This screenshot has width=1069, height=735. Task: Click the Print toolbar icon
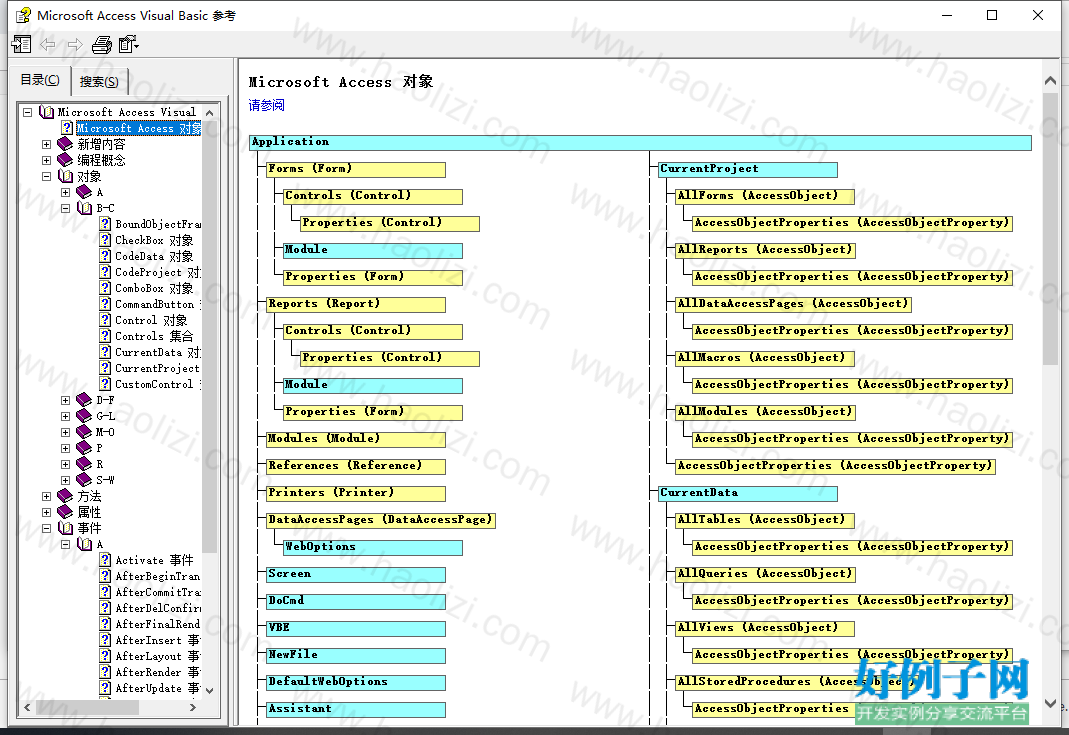pyautogui.click(x=102, y=45)
